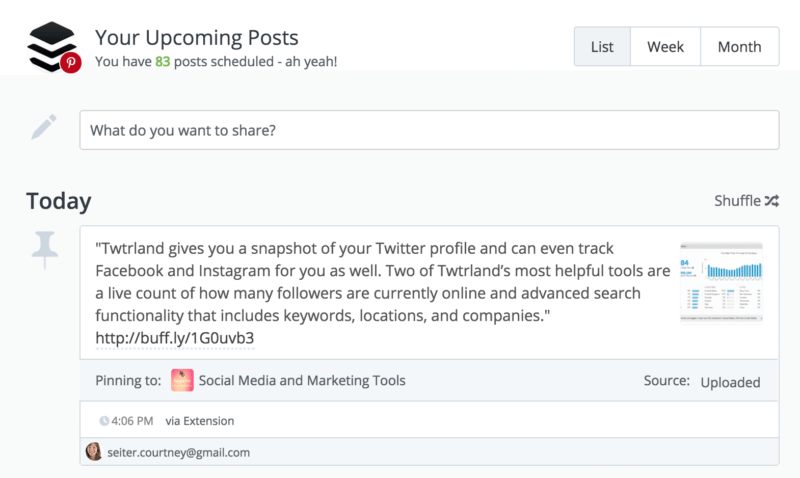Click the Uploaded source label

pos(730,383)
